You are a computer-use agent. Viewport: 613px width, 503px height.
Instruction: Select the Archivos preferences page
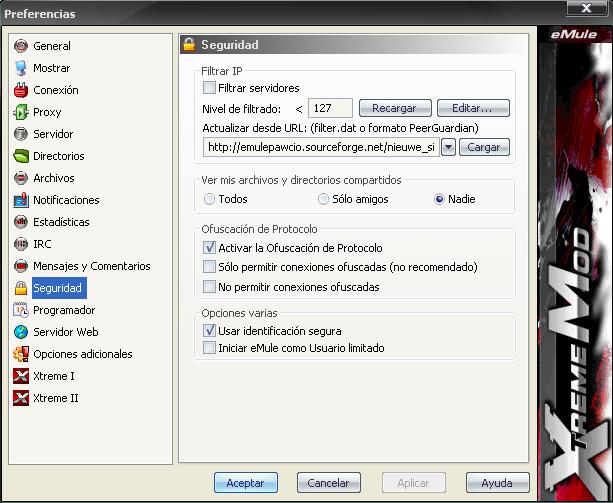pos(54,178)
